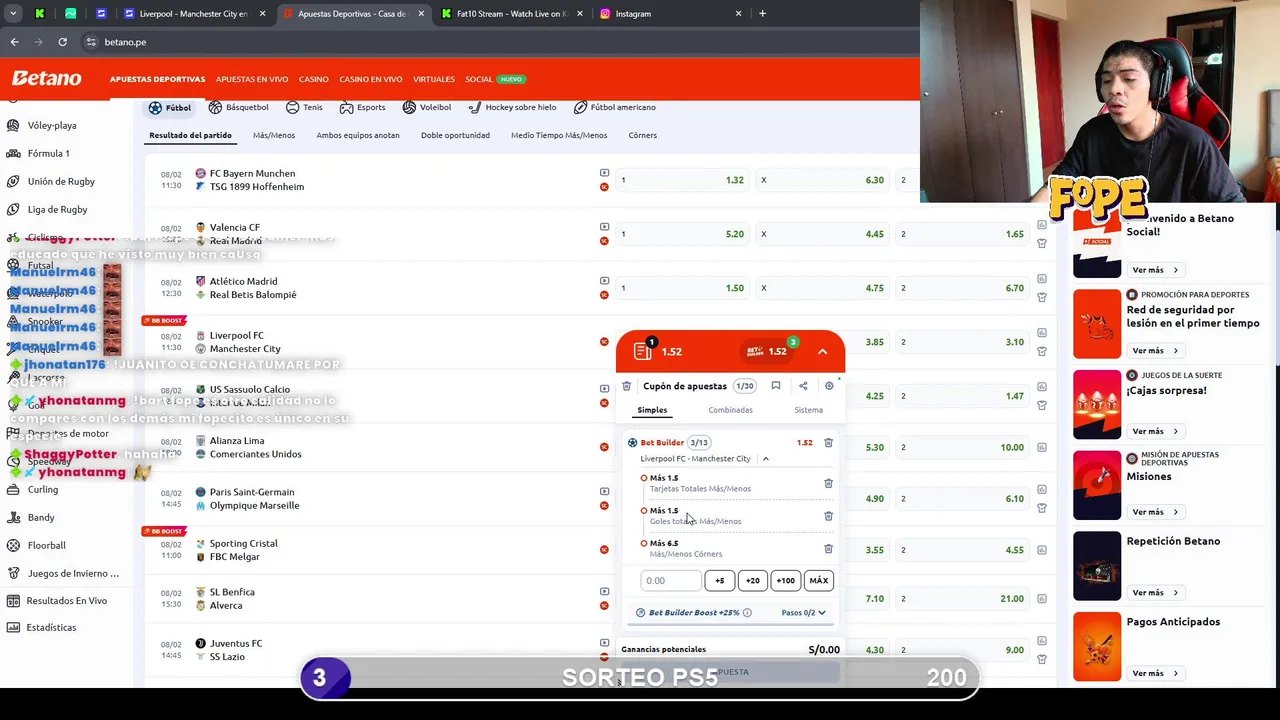This screenshot has height=720, width=1280.
Task: Switch to Instagram browser tab
Action: (670, 14)
